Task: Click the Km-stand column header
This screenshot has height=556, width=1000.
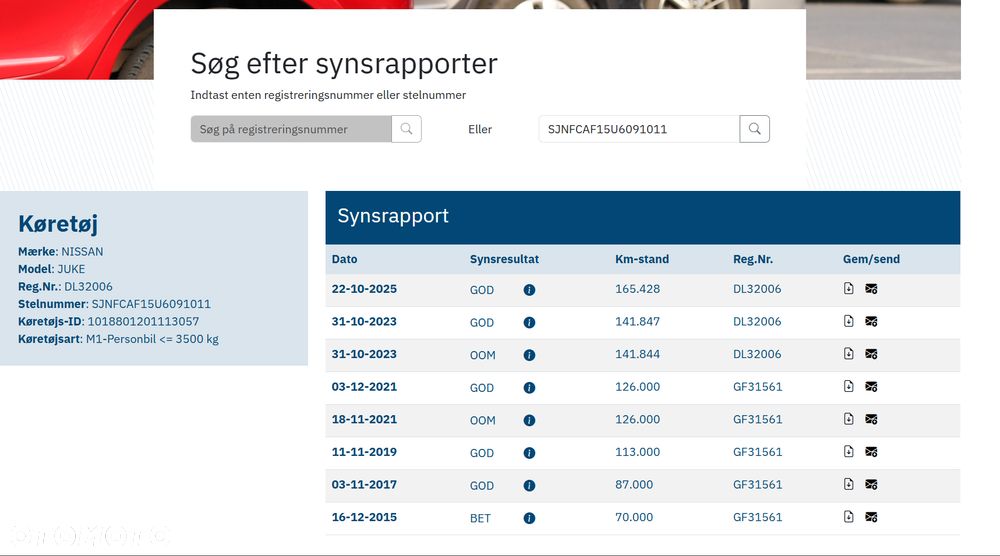Action: point(642,259)
